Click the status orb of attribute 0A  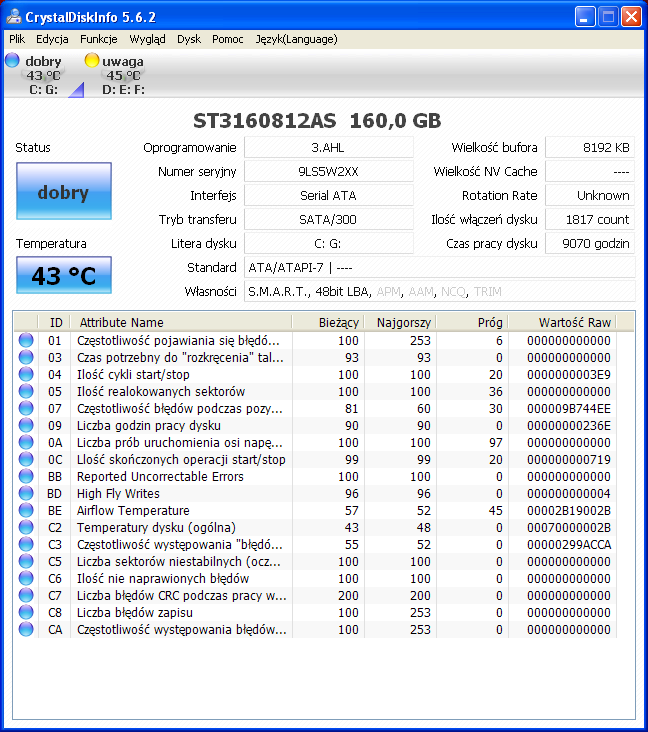point(26,442)
